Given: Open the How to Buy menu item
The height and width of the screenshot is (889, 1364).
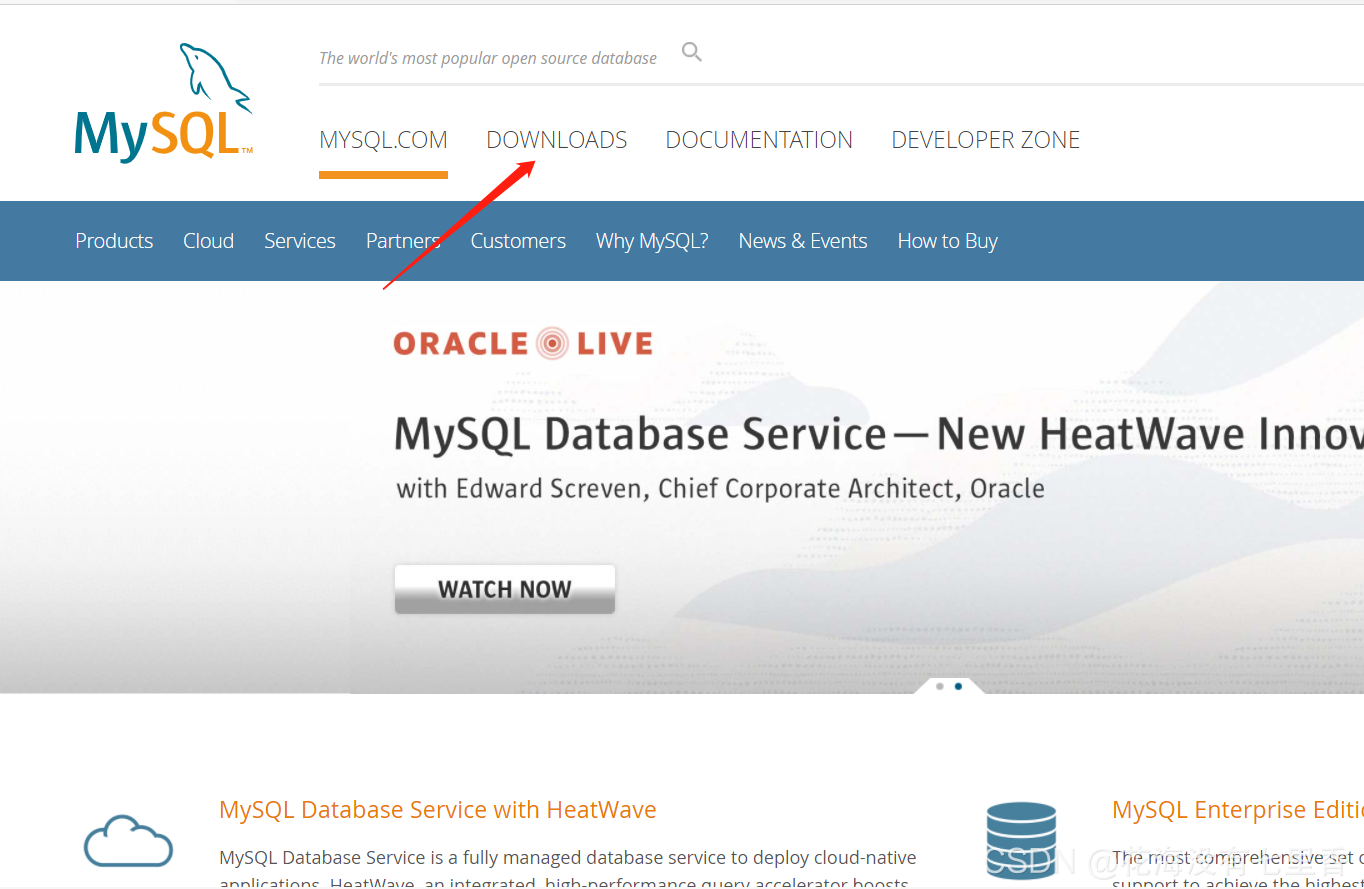Looking at the screenshot, I should (948, 241).
